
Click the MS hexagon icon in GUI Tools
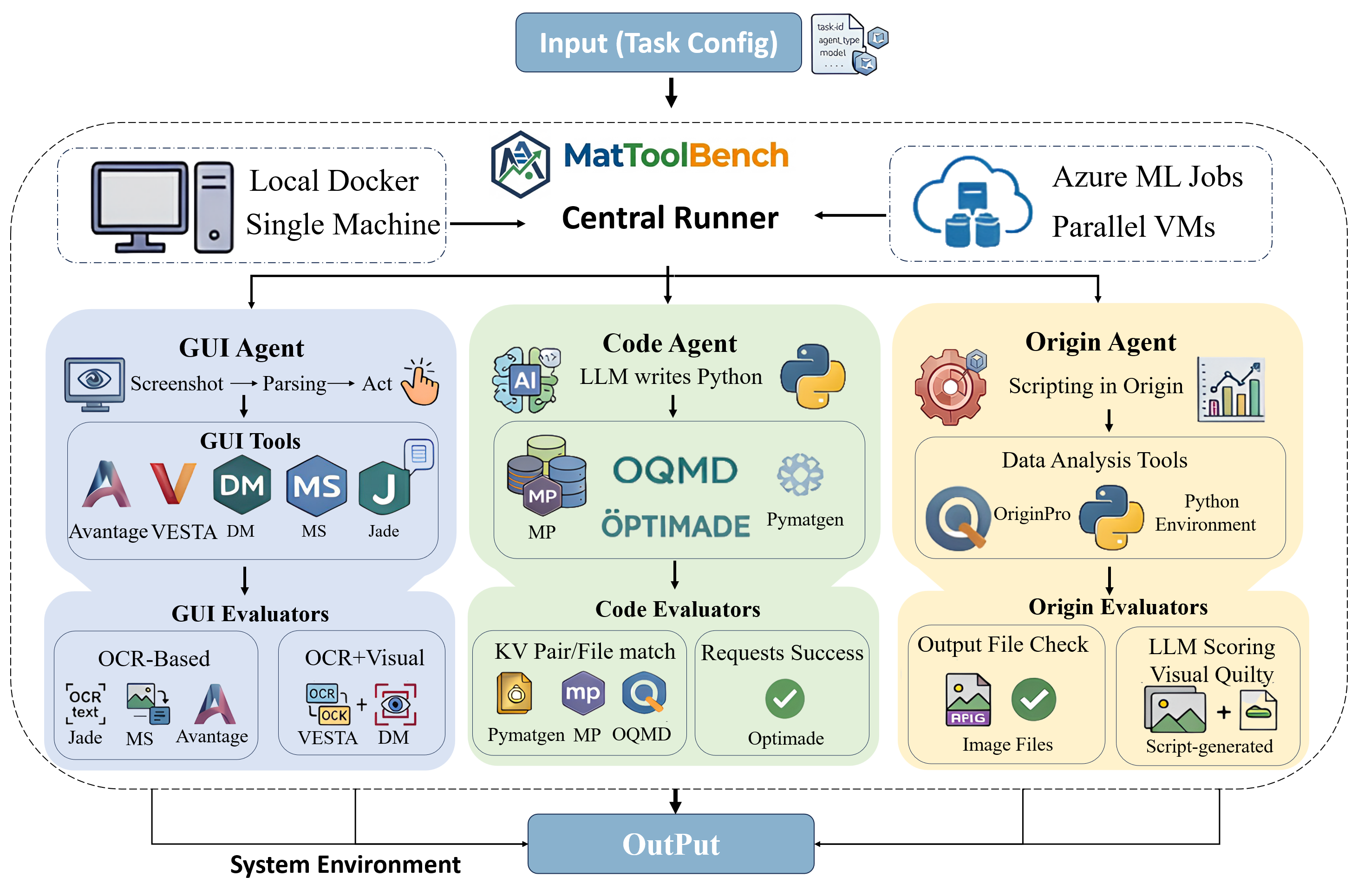pos(316,486)
